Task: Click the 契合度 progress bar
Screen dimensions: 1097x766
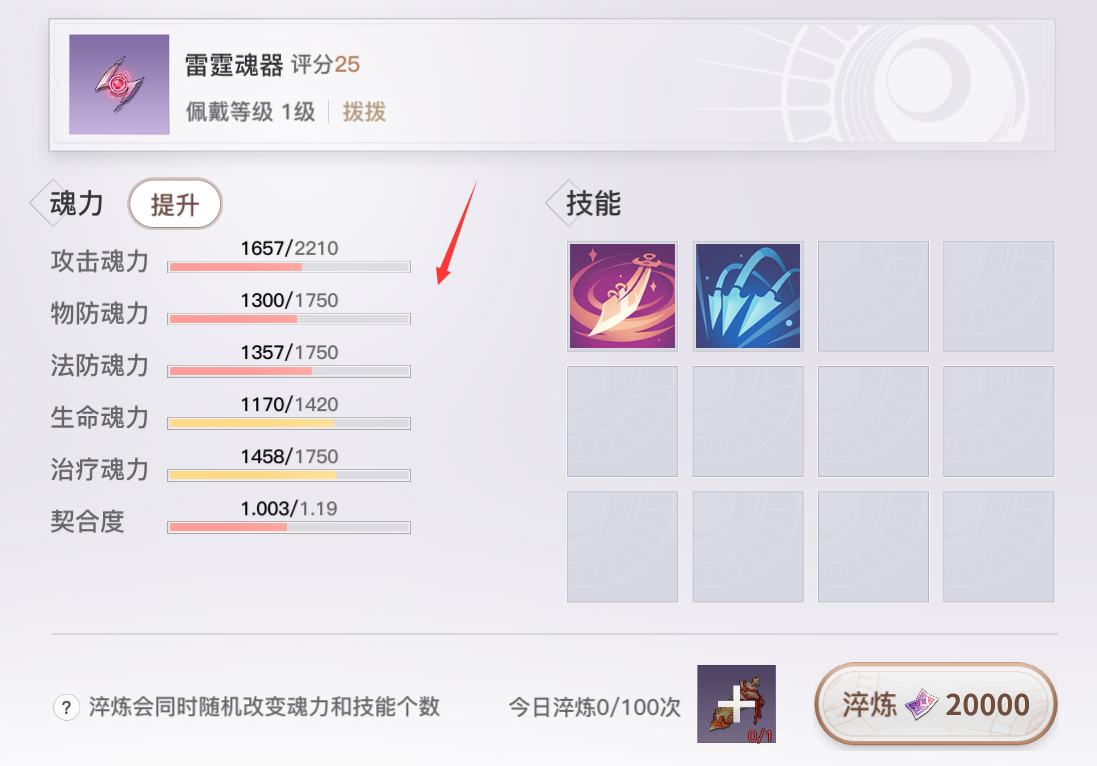Action: coord(289,527)
